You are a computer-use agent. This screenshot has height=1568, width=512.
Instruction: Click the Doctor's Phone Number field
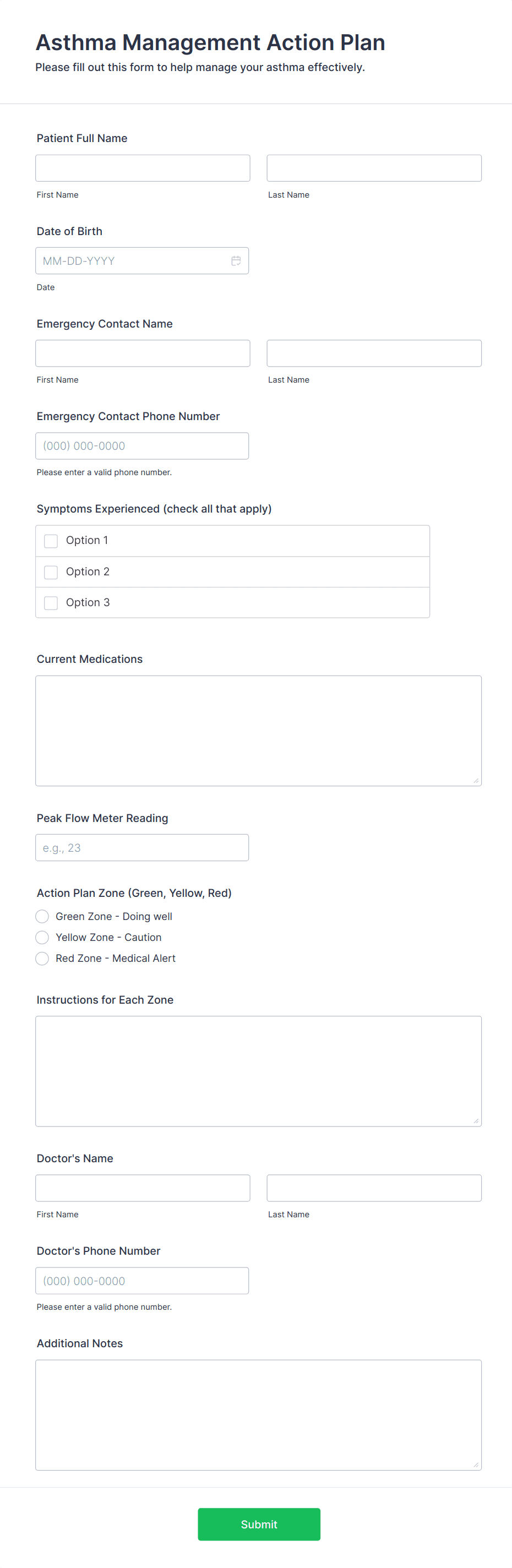142,1281
